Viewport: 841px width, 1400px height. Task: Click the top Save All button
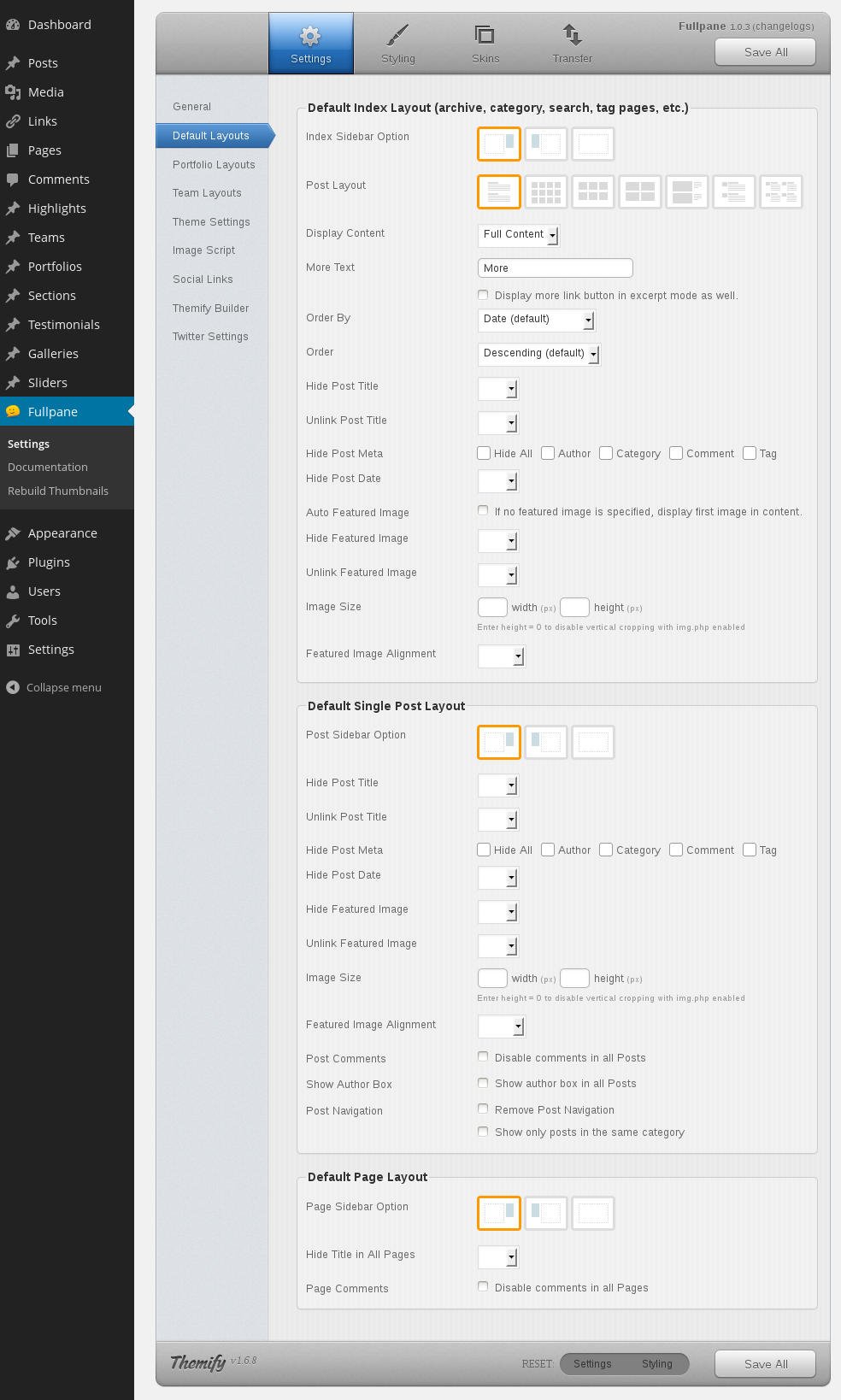point(765,52)
